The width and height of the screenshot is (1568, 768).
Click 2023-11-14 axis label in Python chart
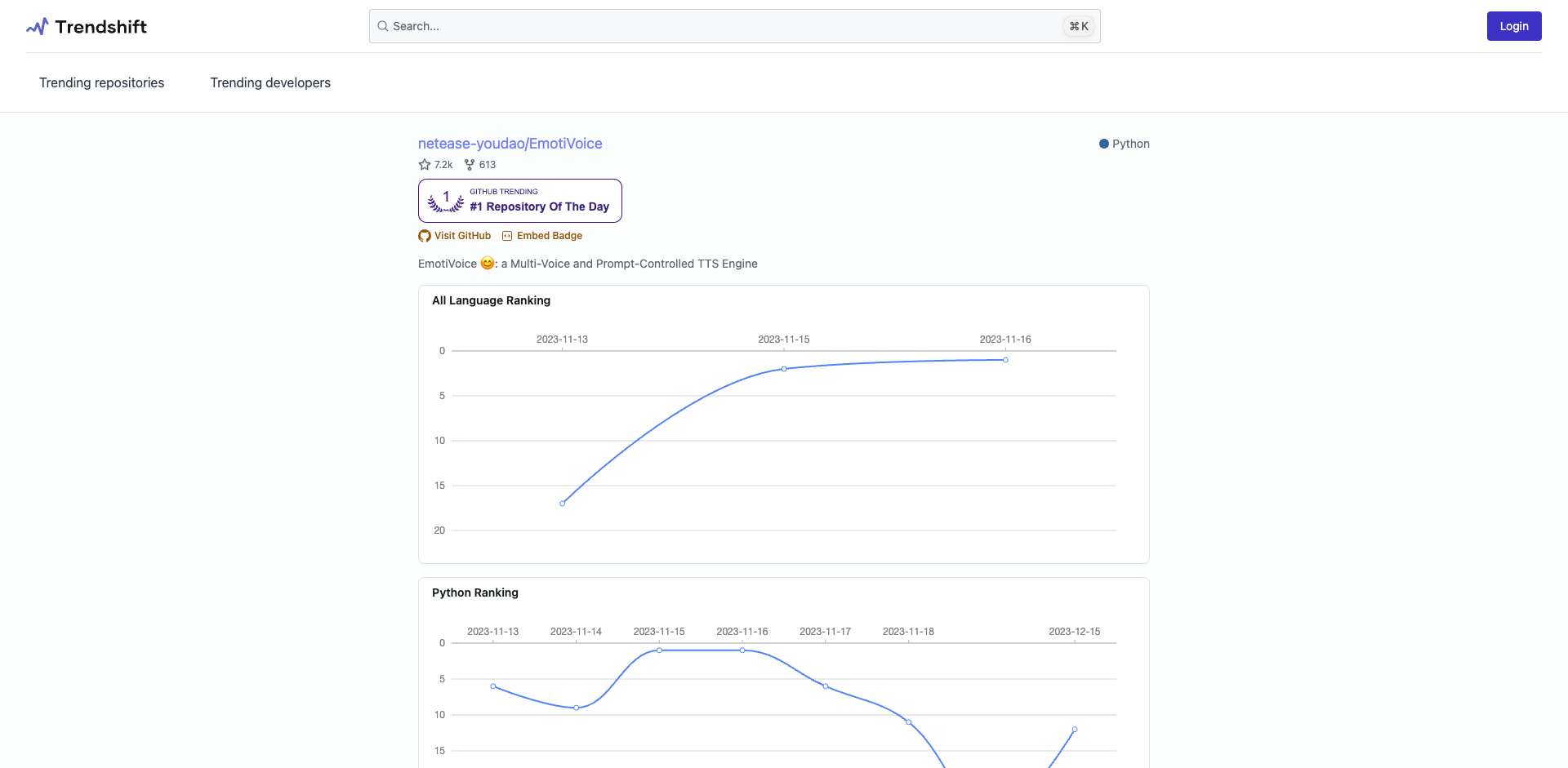[576, 632]
